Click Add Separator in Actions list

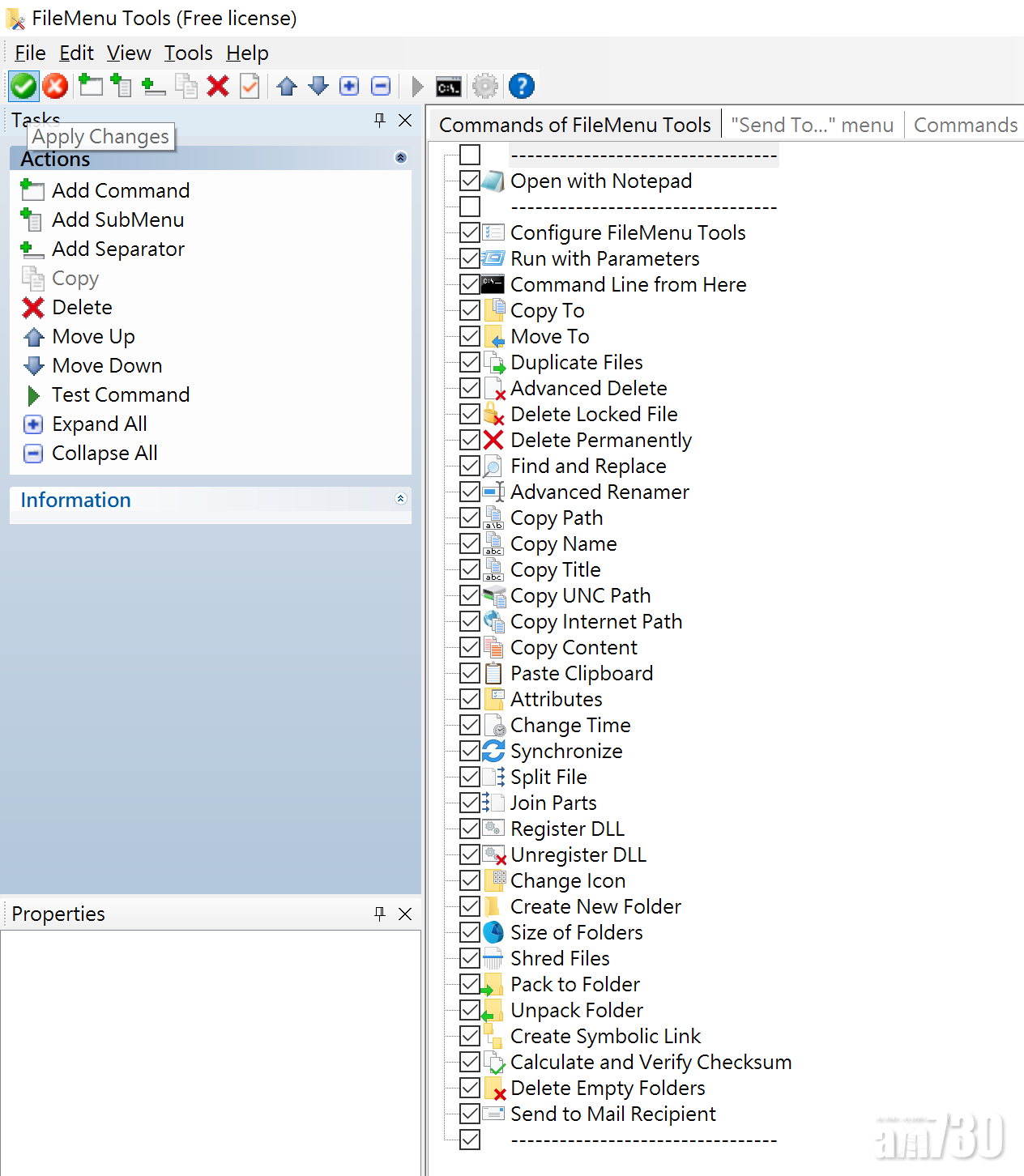click(118, 249)
